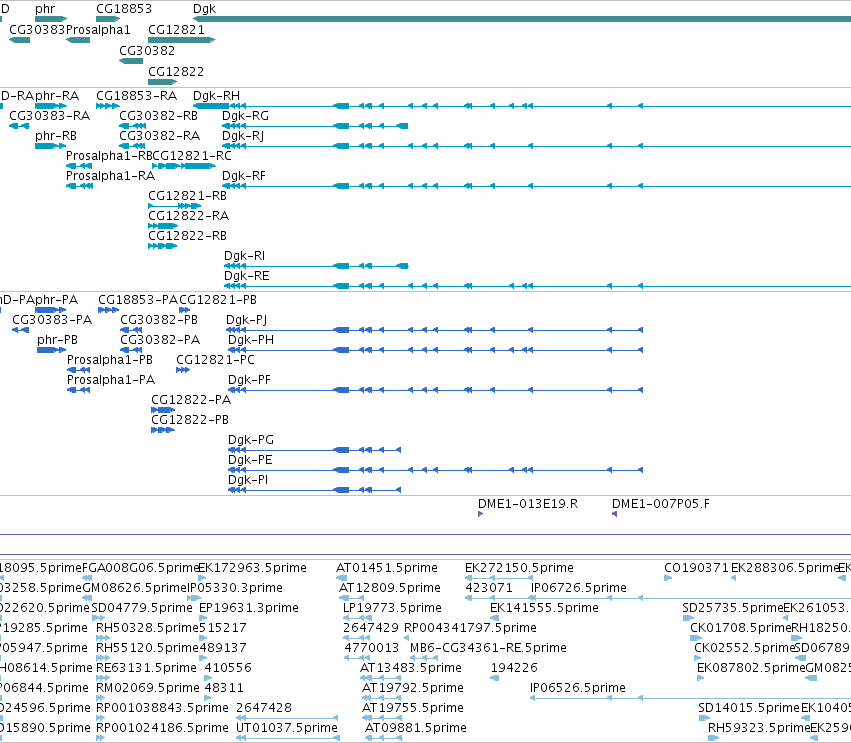
Task: Open the EK141555.5prime EST
Action: tap(494, 618)
